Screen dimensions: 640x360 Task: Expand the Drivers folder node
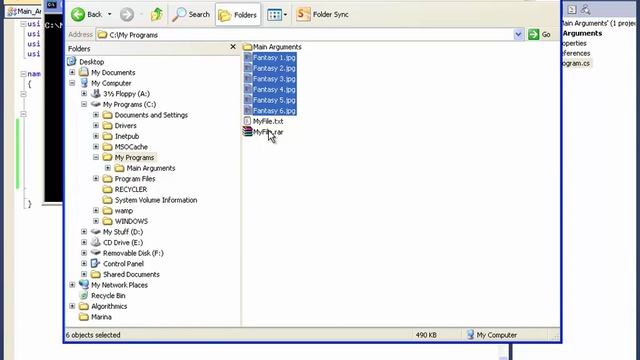click(96, 125)
